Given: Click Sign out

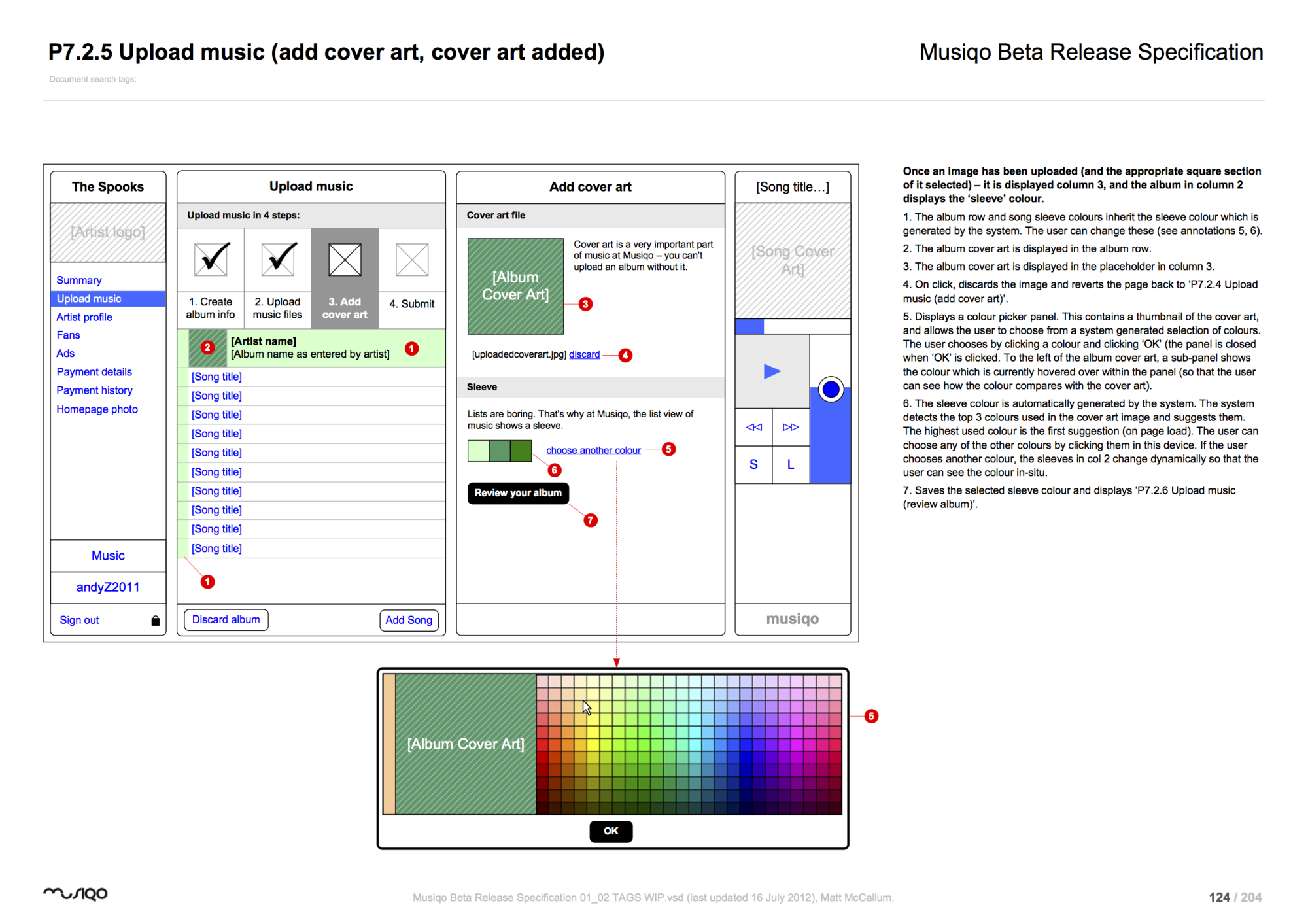Looking at the screenshot, I should [79, 620].
